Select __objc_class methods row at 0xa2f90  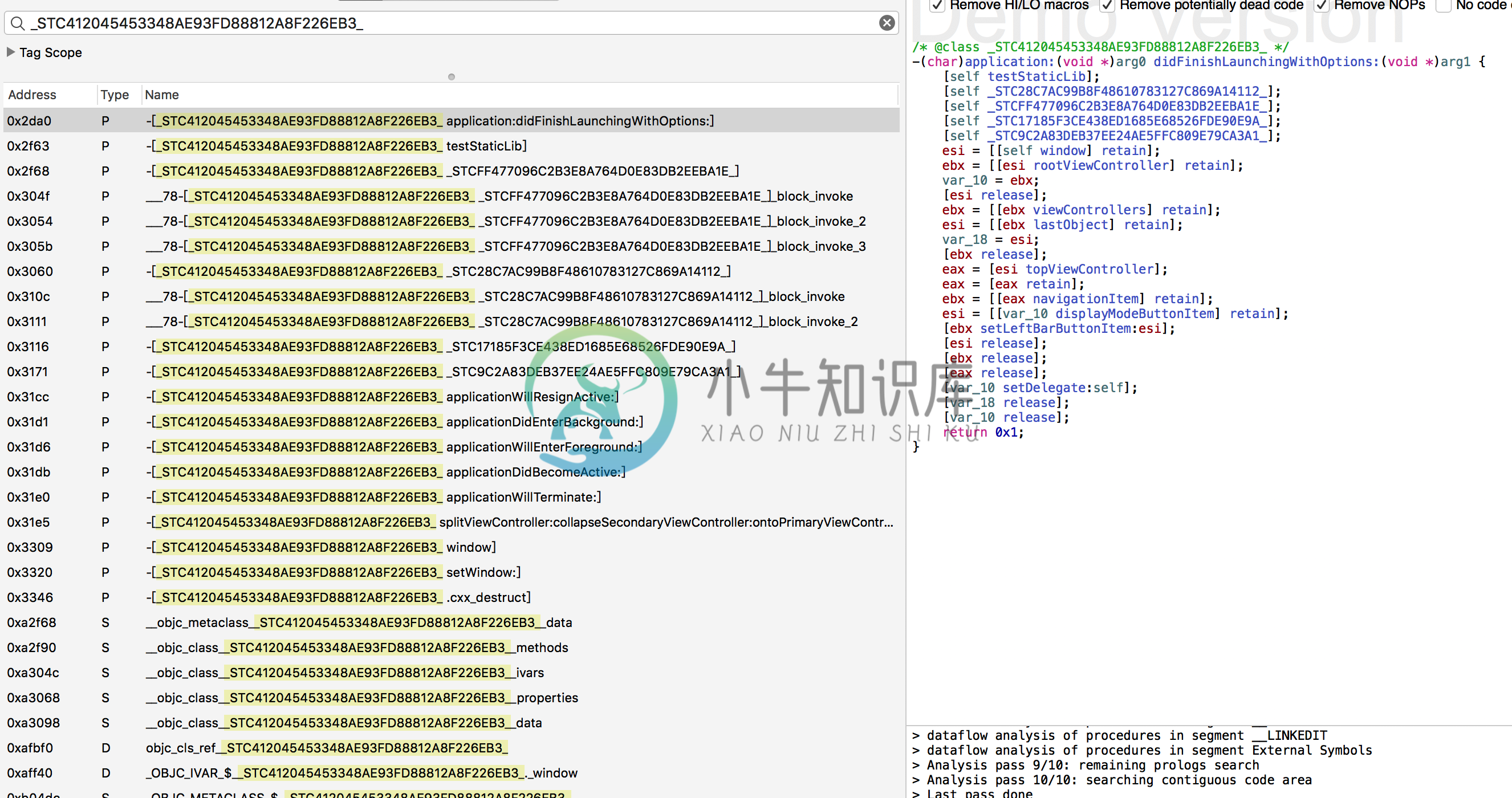point(451,648)
